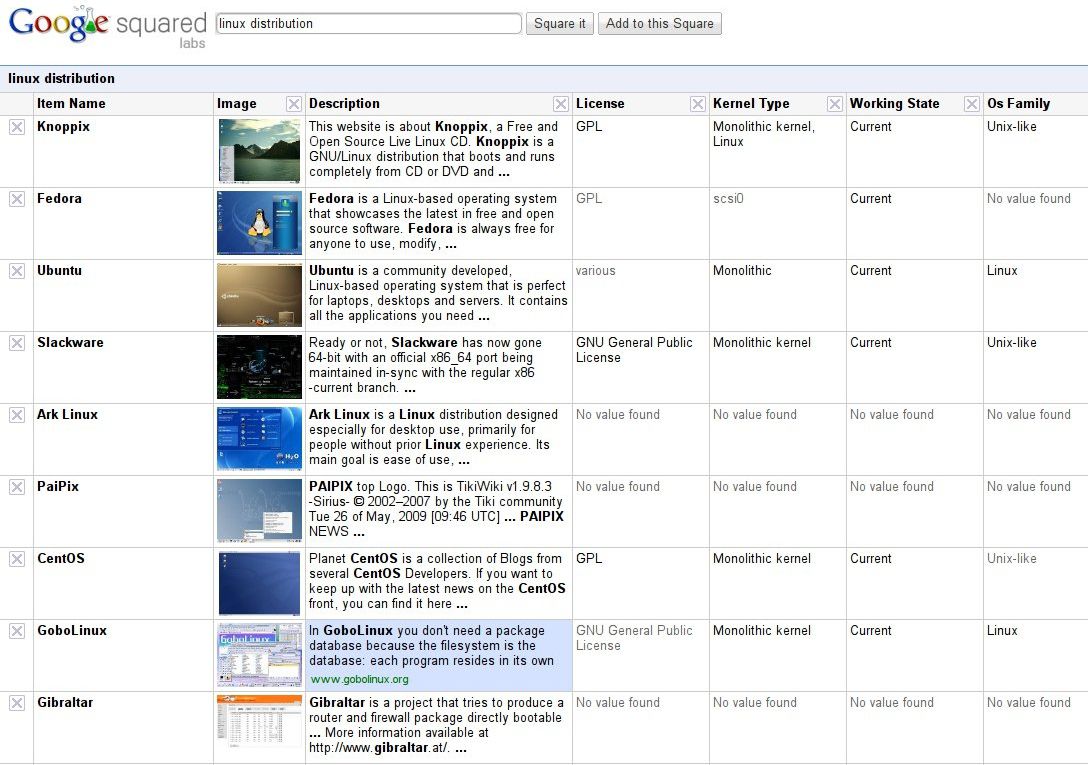The image size is (1088, 765).
Task: Click the GoboLinux description cell
Action: point(439,655)
